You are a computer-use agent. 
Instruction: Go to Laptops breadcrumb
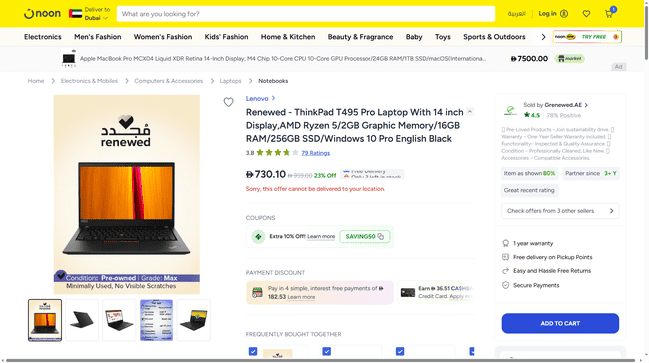[x=230, y=81]
